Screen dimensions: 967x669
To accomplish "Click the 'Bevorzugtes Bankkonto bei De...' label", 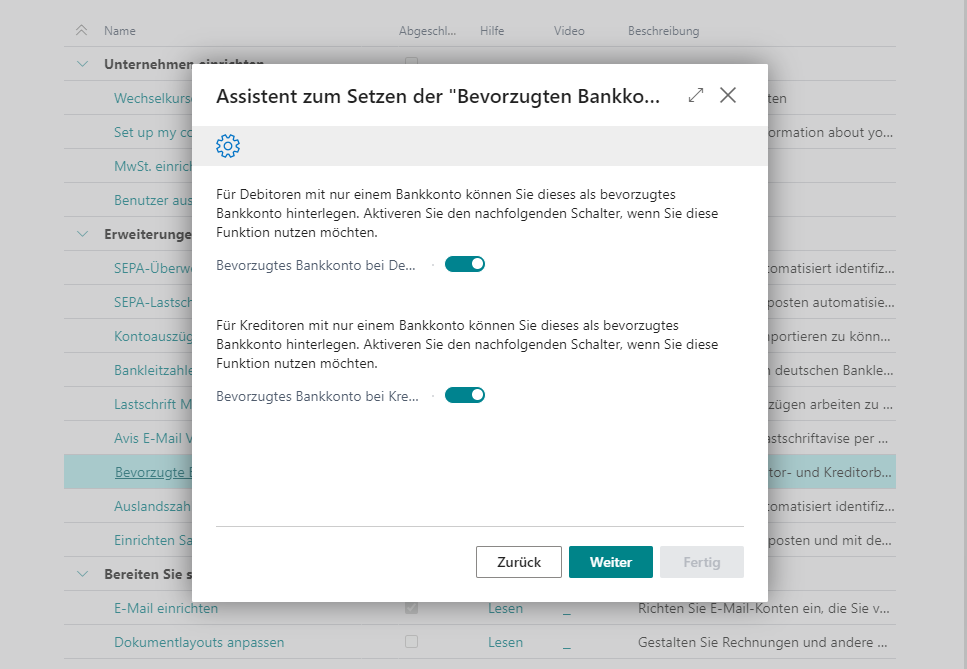I will (316, 265).
